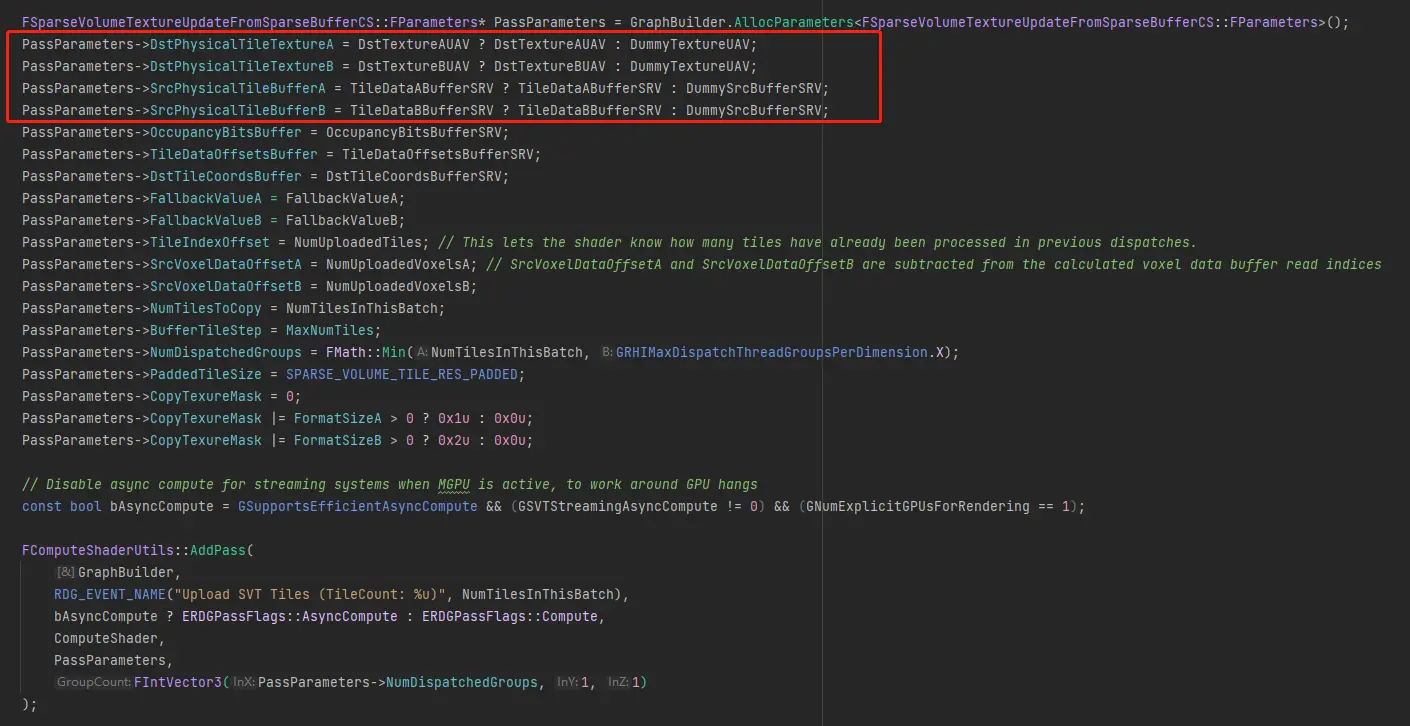The height and width of the screenshot is (726, 1410).
Task: Click the GSupportsEfficientAsyncCompute identifier
Action: [x=357, y=506]
